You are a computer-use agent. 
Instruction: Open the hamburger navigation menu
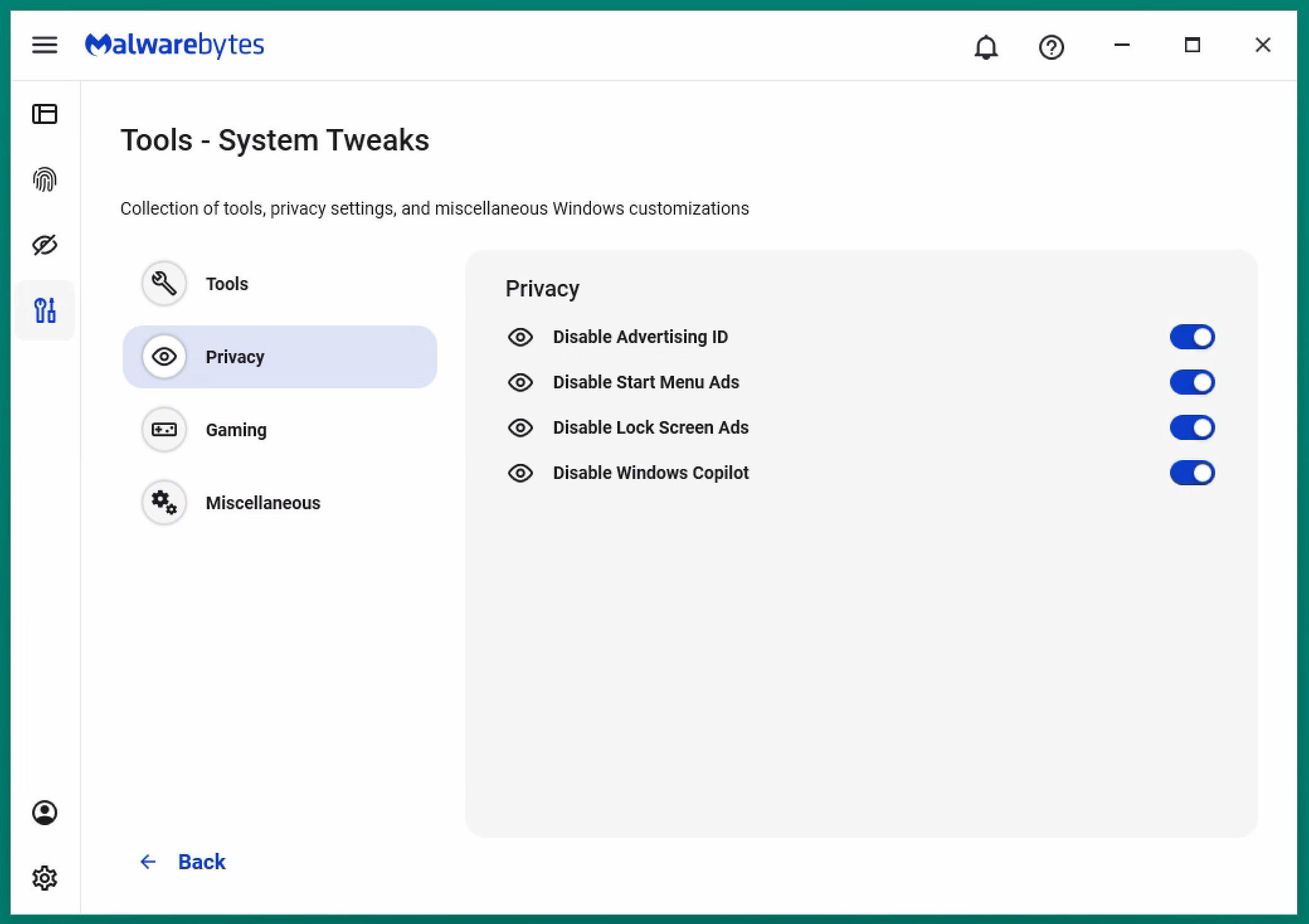point(44,45)
